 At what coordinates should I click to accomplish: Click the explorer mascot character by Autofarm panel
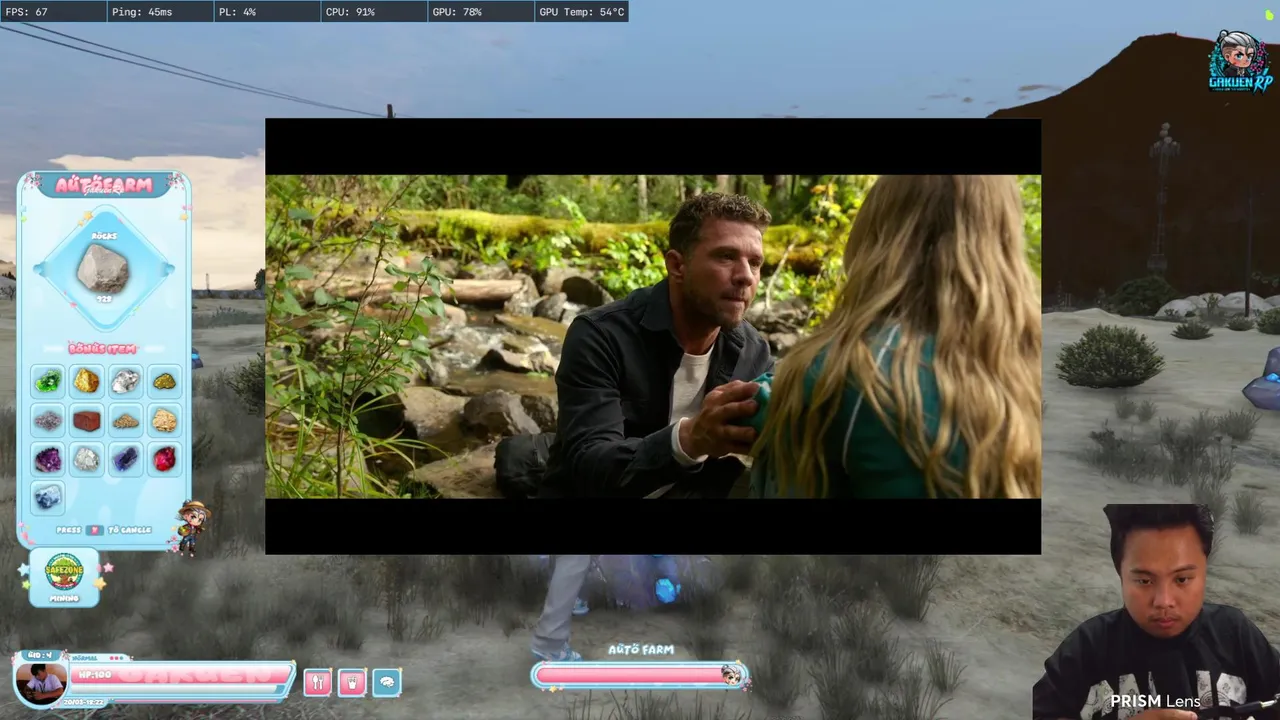(x=191, y=526)
